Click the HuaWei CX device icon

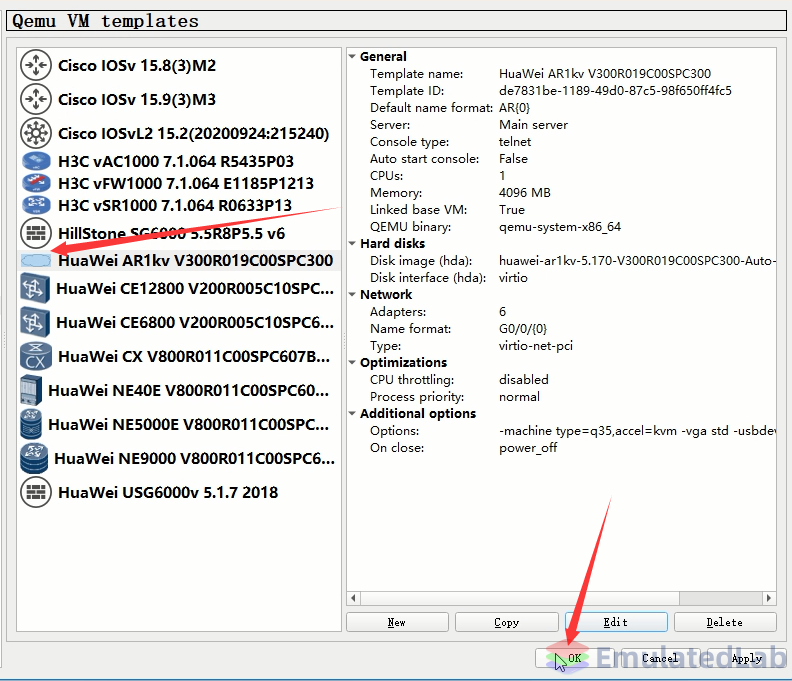[36, 356]
